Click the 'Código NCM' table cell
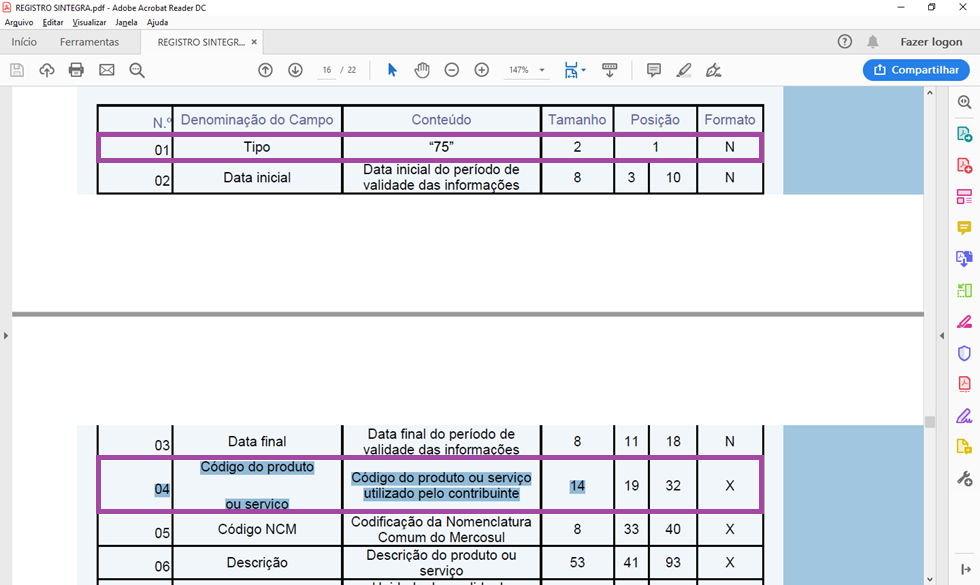The width and height of the screenshot is (980, 585). tap(257, 529)
